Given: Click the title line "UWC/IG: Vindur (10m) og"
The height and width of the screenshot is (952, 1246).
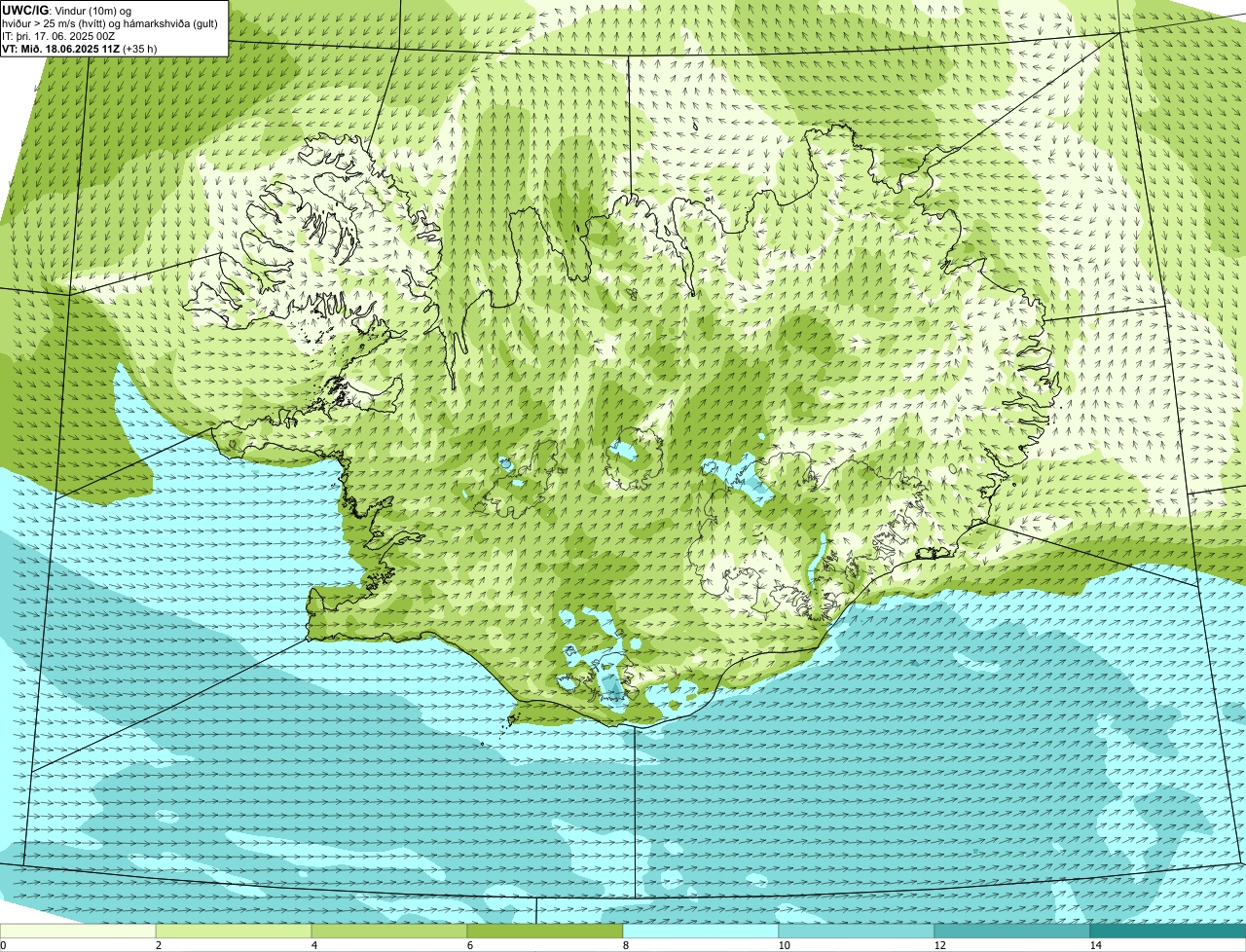Looking at the screenshot, I should pos(67,10).
